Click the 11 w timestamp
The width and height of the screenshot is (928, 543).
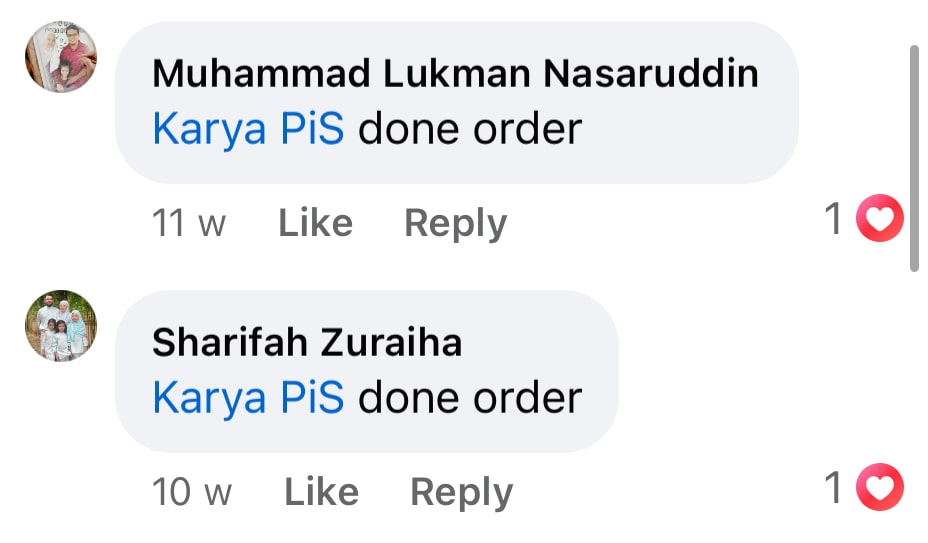coord(189,223)
